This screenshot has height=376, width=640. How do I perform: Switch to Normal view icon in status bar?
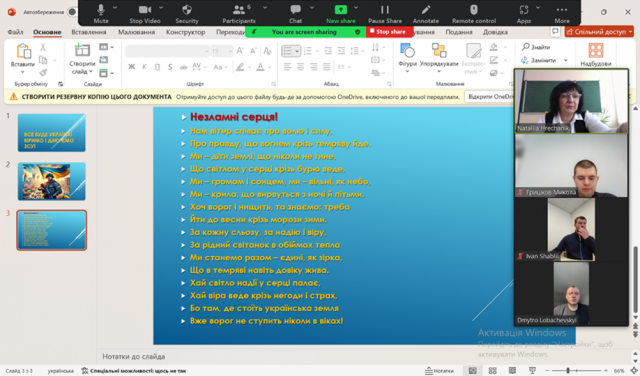pos(472,371)
